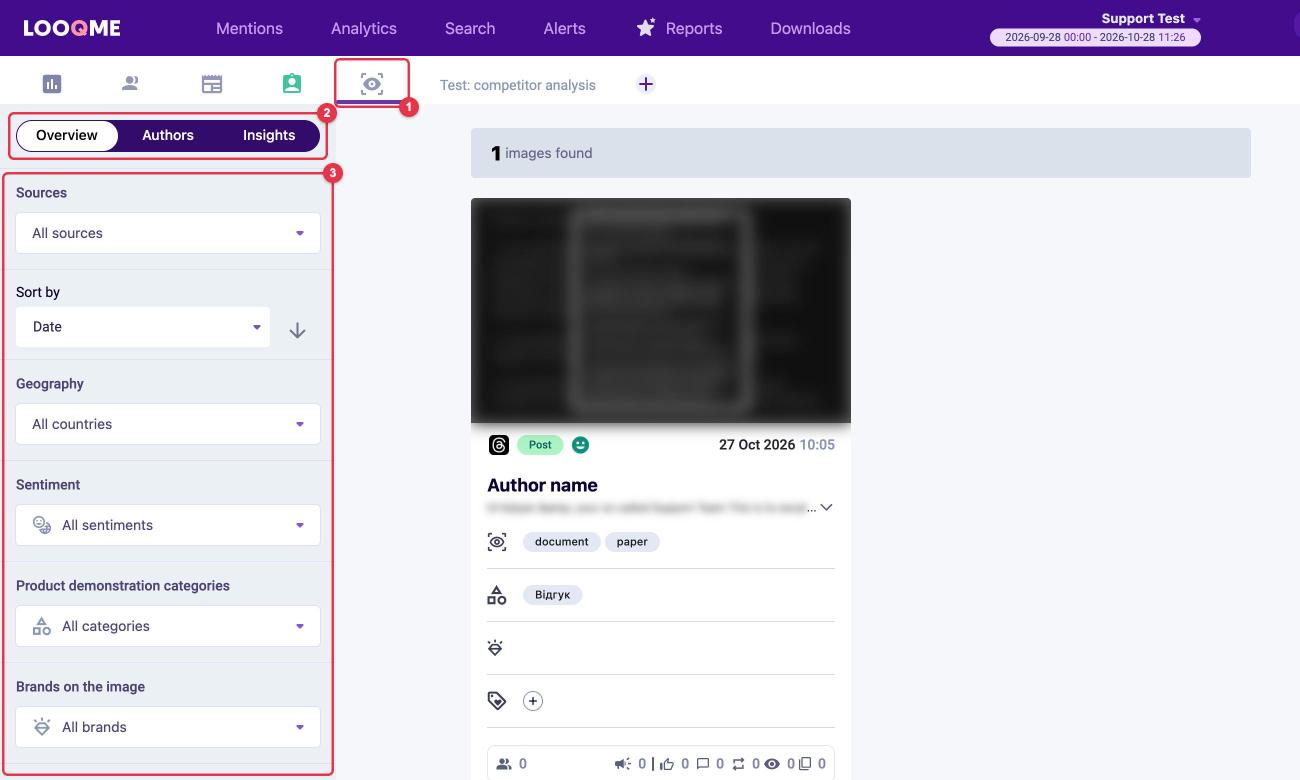Add a tag with the circled plus button
Viewport: 1300px width, 780px height.
[533, 701]
